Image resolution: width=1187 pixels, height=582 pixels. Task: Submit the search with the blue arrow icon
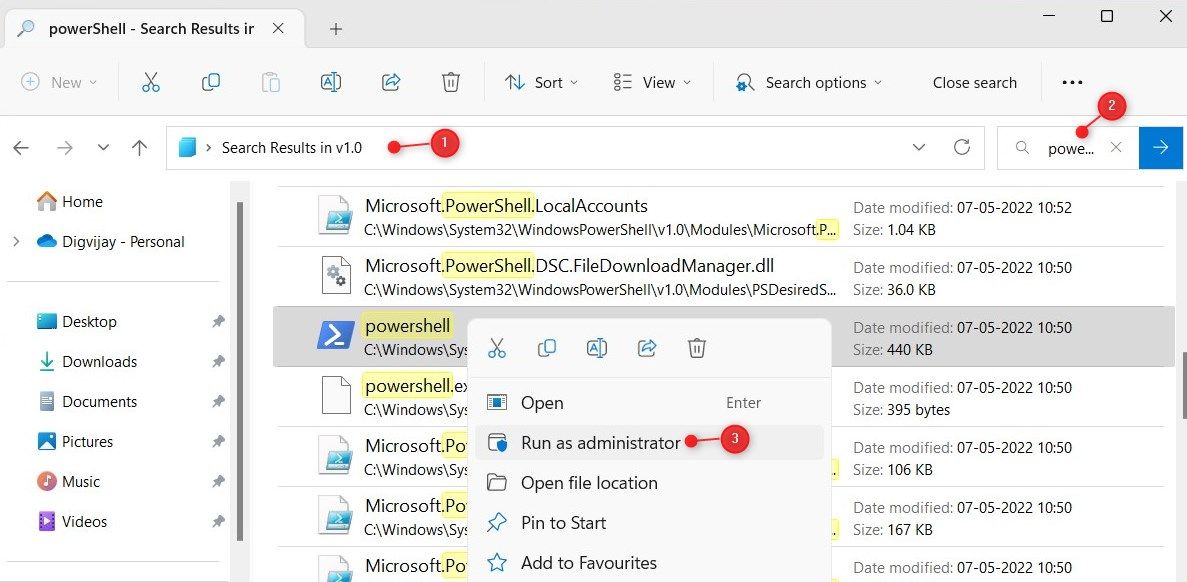(x=1160, y=147)
